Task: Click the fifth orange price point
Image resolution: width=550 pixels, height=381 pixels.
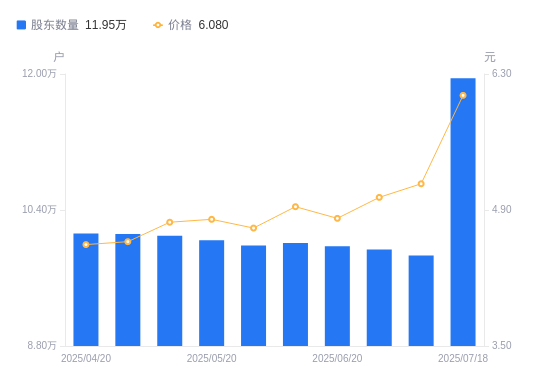Action: 254,228
